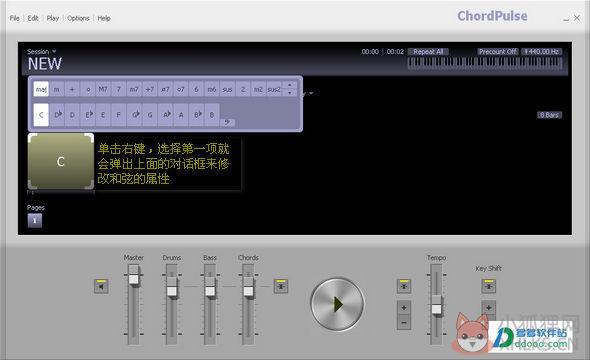Open the Play menu
The width and height of the screenshot is (590, 360).
[x=53, y=18]
